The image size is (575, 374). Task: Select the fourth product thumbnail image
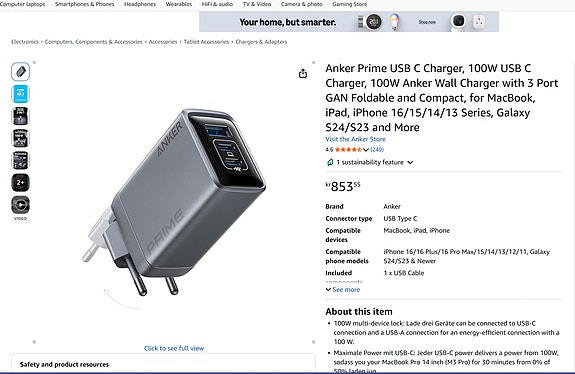[21, 138]
